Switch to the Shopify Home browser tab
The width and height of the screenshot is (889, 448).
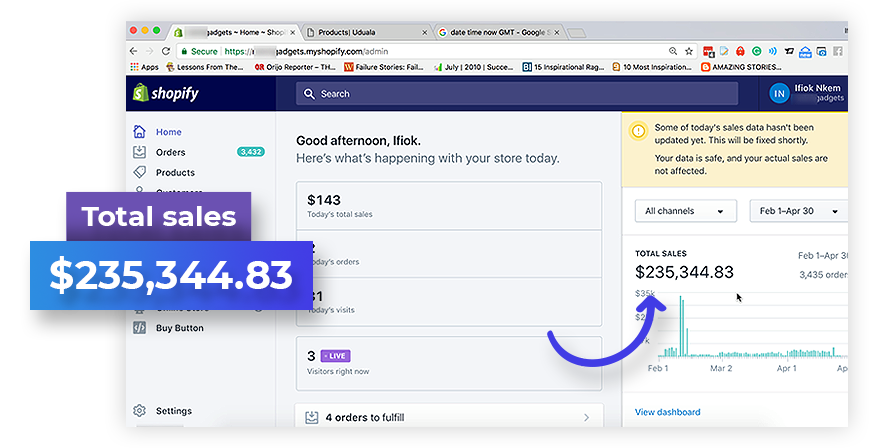234,32
